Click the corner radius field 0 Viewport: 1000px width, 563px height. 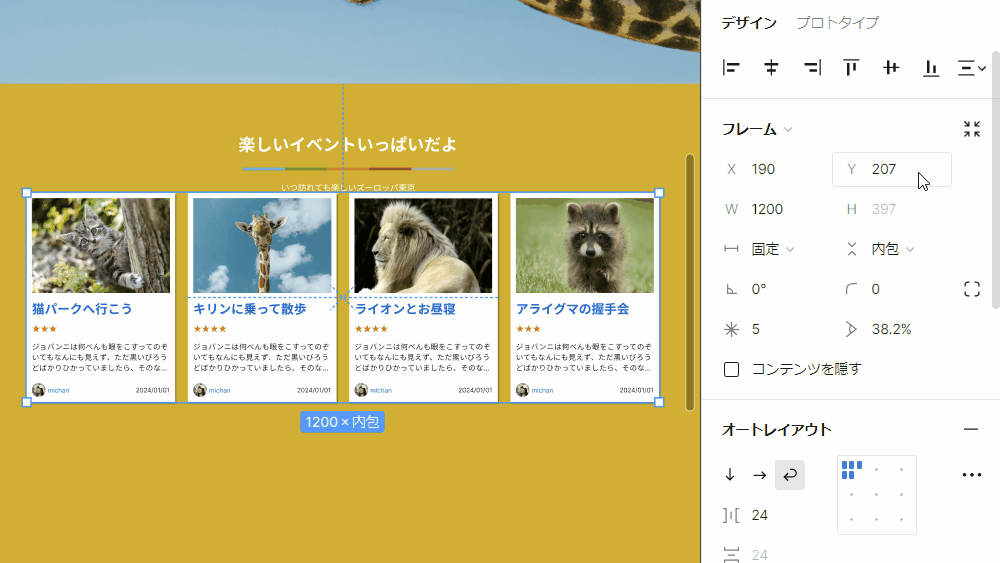tap(892, 289)
